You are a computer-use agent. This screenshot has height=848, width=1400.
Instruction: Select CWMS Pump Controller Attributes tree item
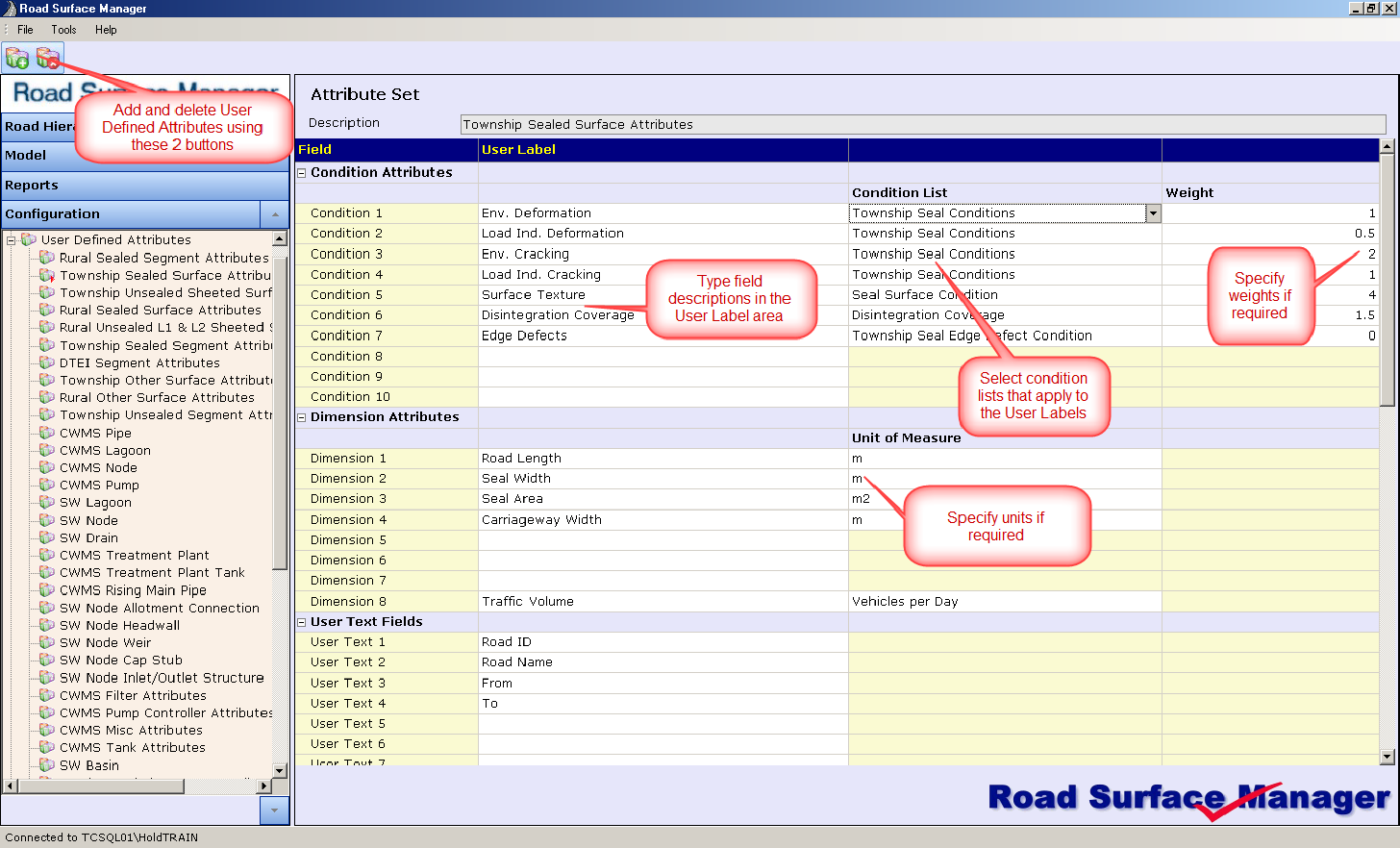point(165,712)
